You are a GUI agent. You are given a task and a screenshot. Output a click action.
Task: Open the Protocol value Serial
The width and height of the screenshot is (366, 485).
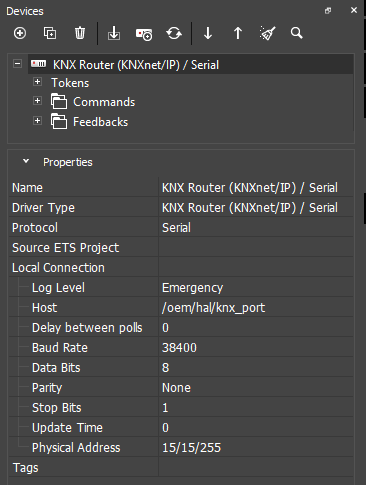[x=256, y=227]
